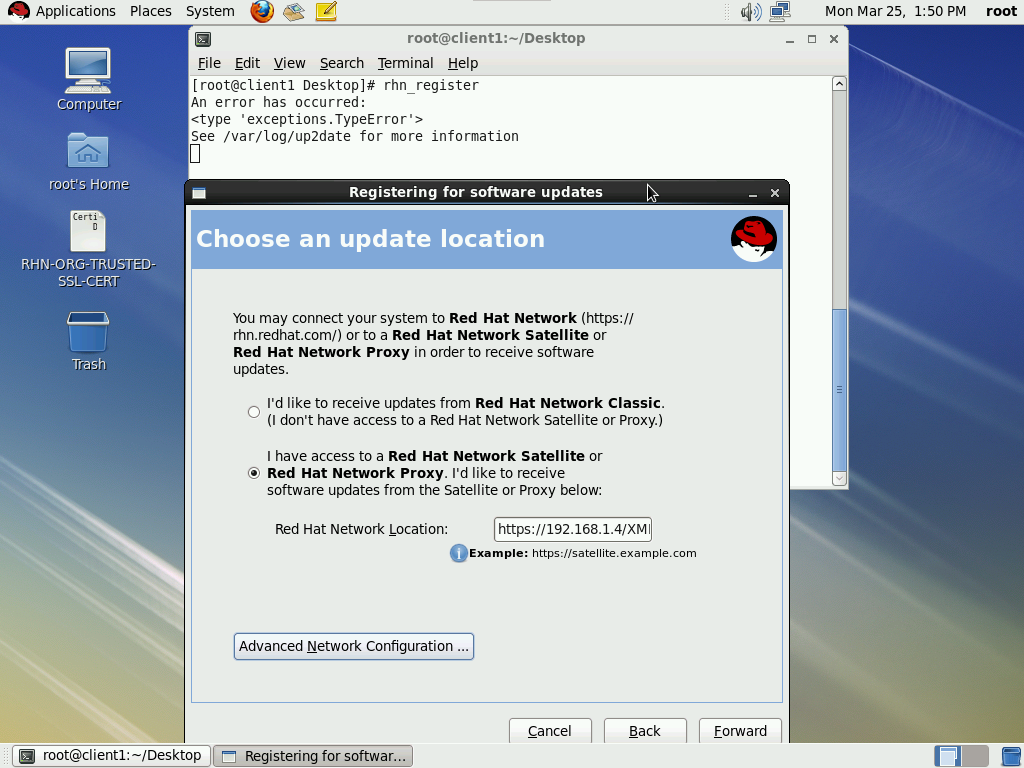Close the terminal window
Screen dimensions: 1024x768
[834, 39]
